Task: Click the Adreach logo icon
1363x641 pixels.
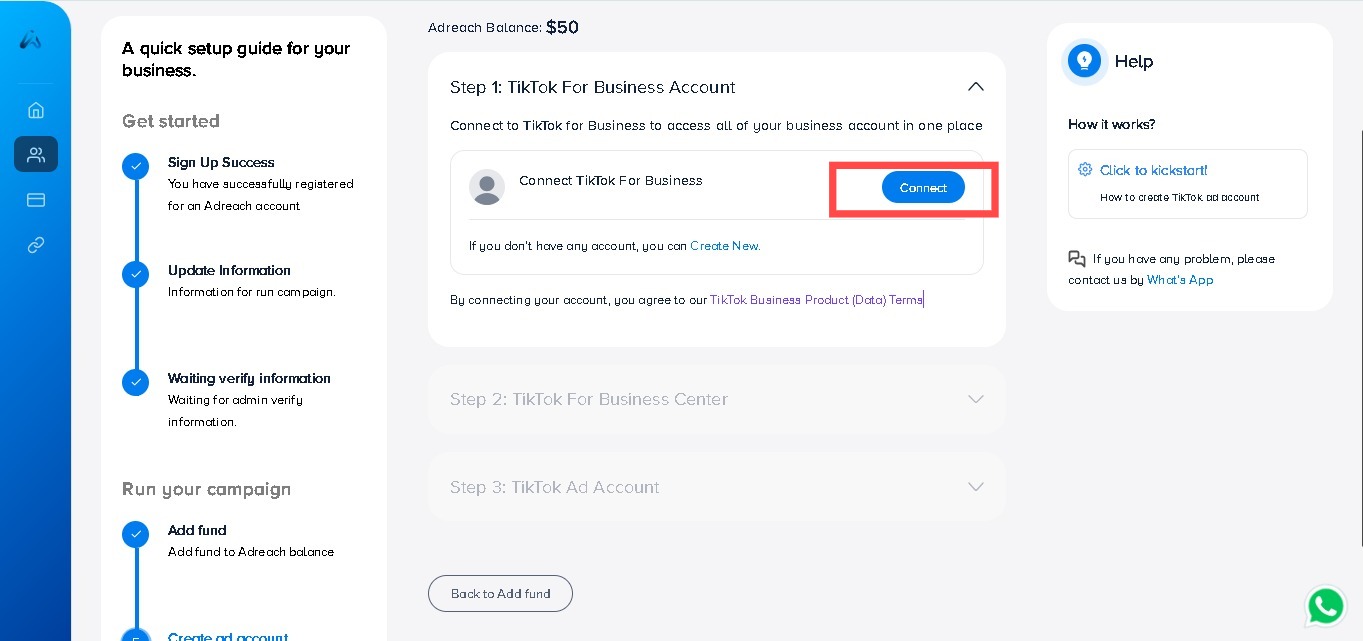Action: (31, 40)
